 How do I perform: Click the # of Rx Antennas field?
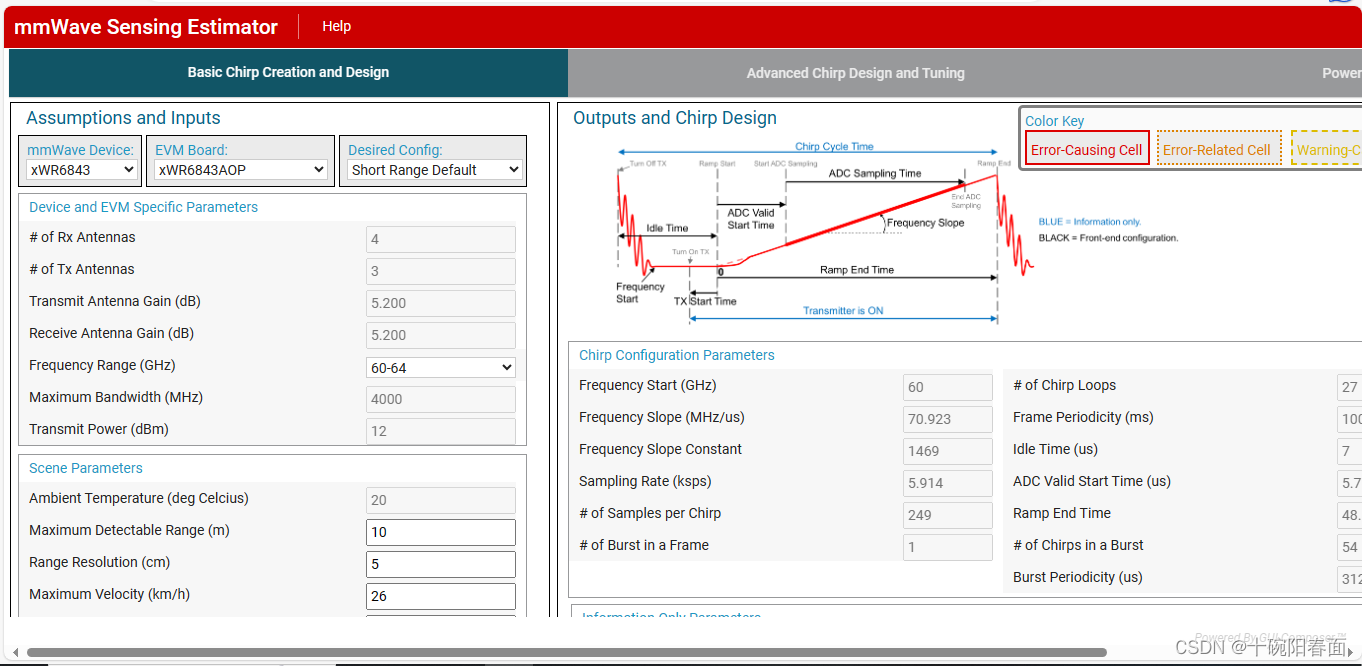point(441,239)
